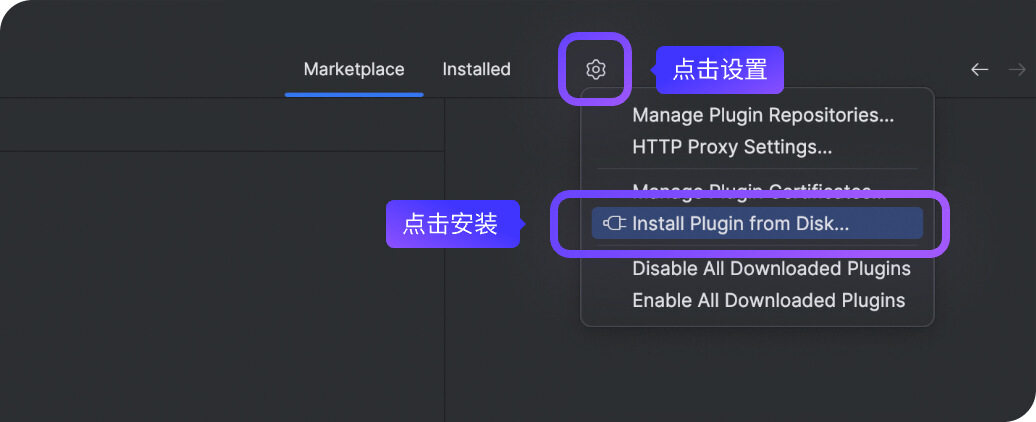Click the "点击安装" callout label
The height and width of the screenshot is (422, 1036).
point(450,224)
